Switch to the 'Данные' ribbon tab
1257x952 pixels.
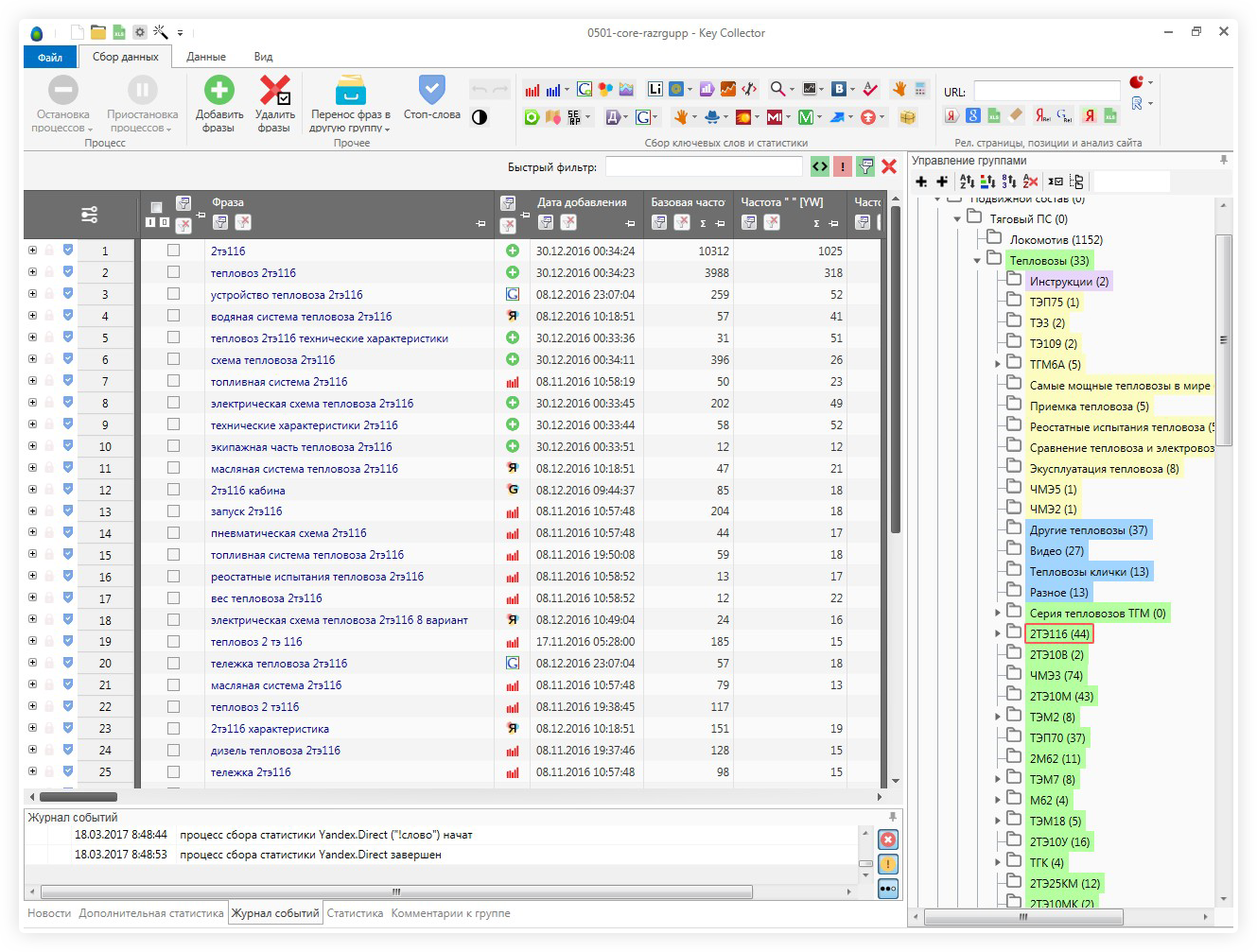(x=205, y=57)
